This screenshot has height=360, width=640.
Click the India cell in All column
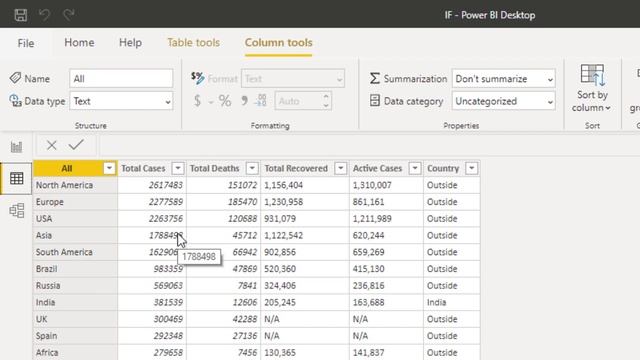75,302
